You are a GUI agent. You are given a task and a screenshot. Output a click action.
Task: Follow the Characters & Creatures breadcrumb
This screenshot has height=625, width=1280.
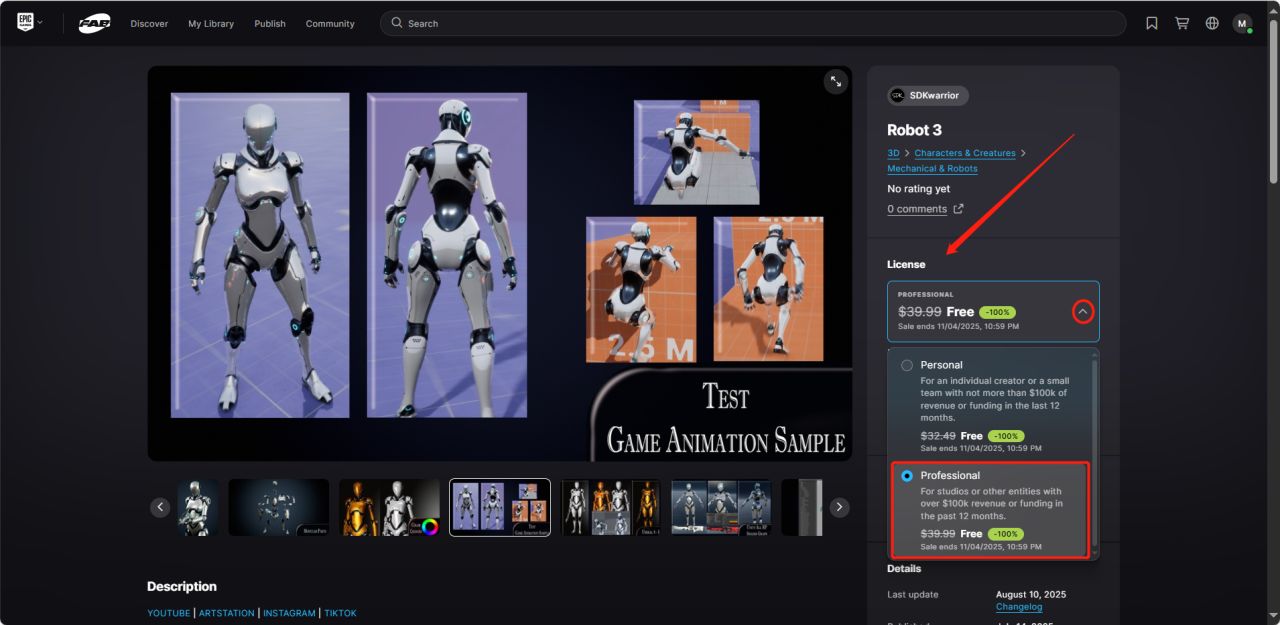965,153
